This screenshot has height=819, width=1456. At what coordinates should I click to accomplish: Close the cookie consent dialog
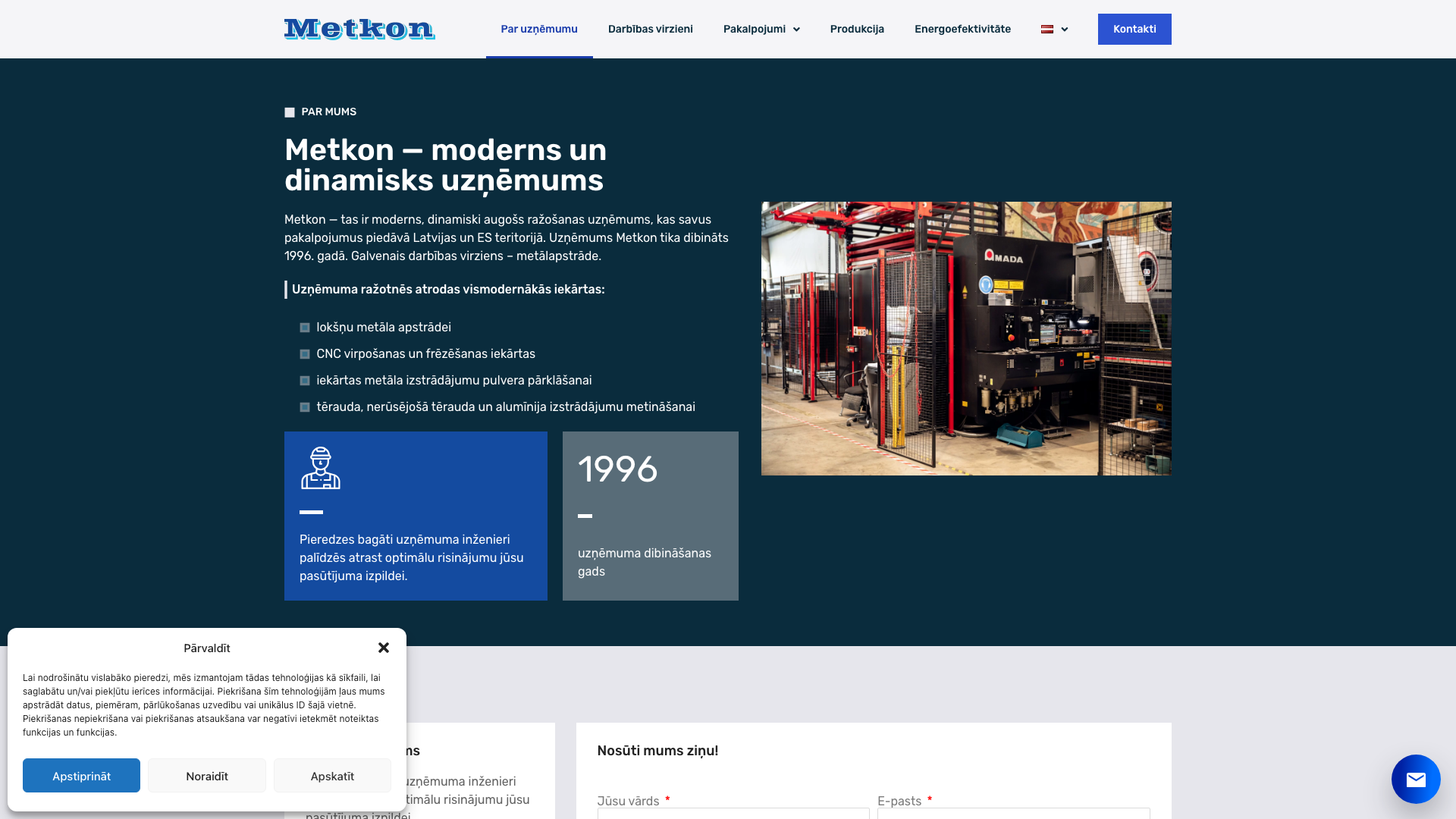tap(384, 648)
